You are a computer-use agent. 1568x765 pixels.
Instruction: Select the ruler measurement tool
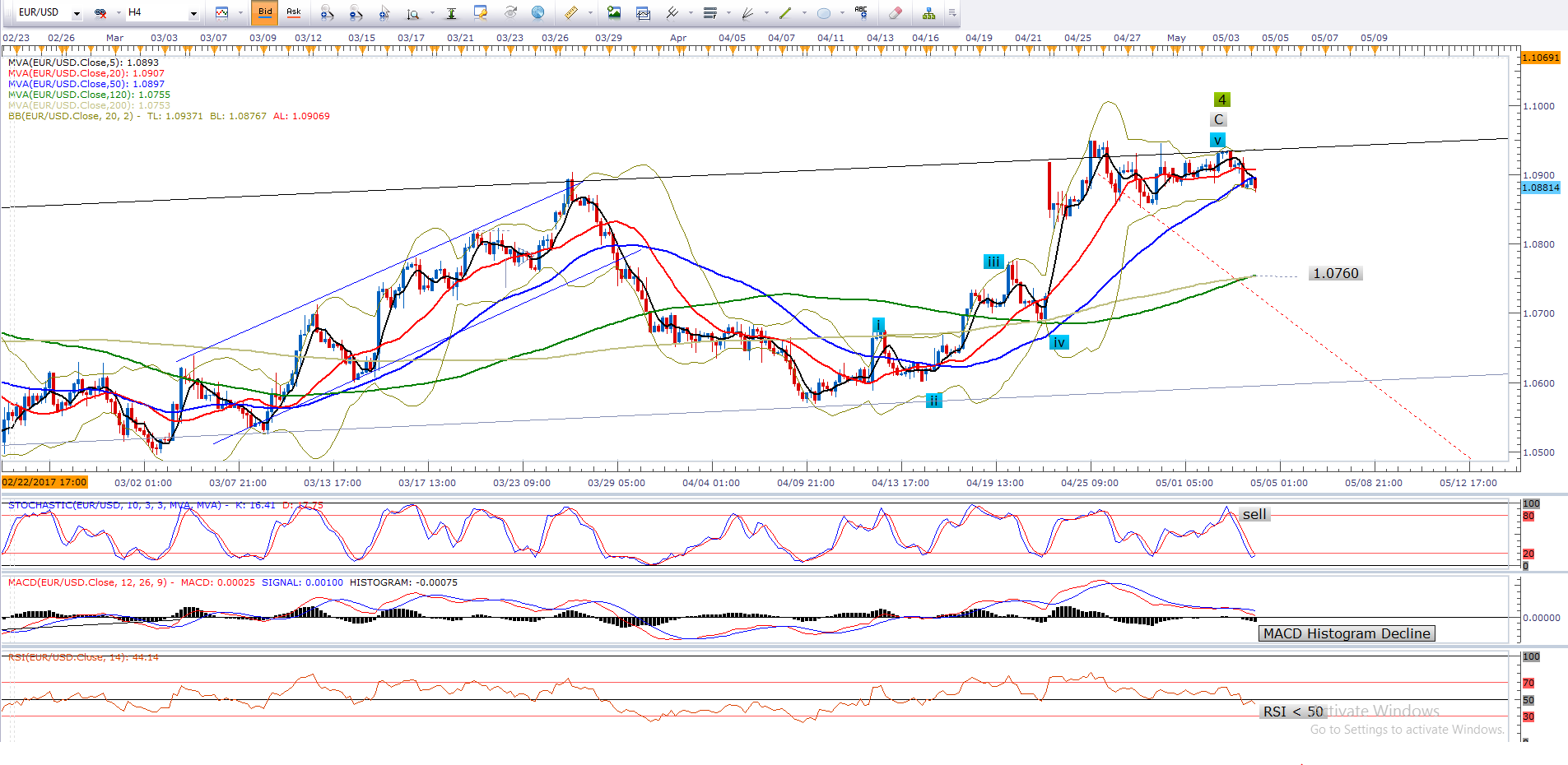click(x=570, y=12)
